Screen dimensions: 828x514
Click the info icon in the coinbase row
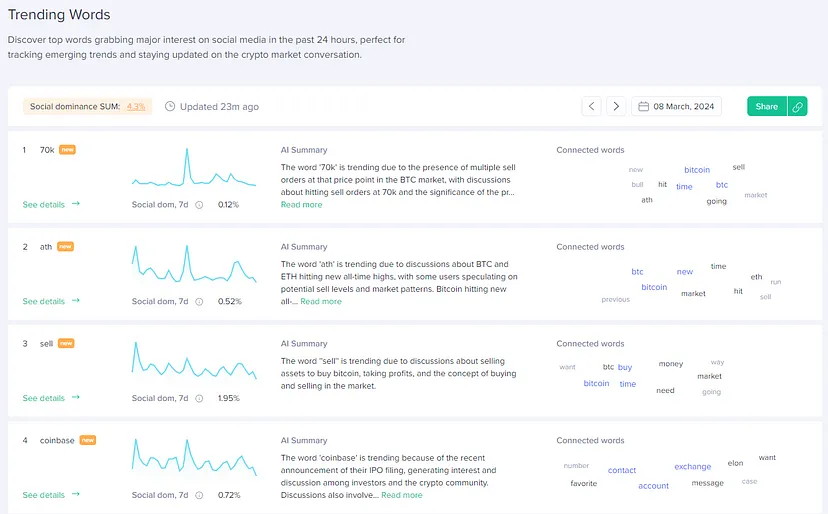click(x=199, y=496)
